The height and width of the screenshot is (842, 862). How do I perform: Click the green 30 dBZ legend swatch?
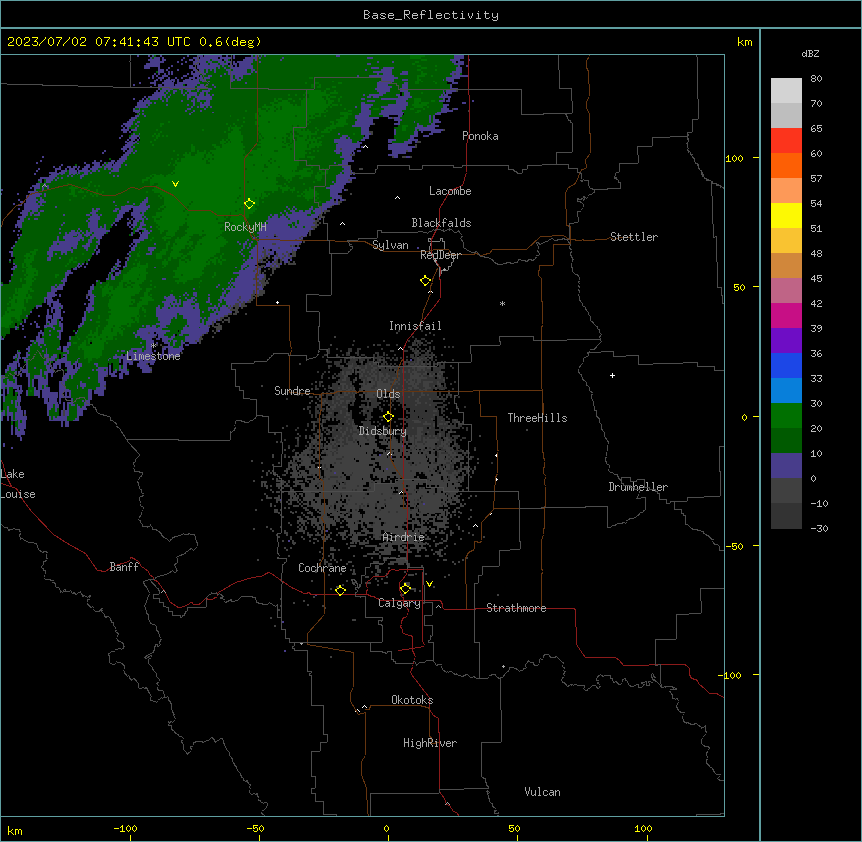786,416
